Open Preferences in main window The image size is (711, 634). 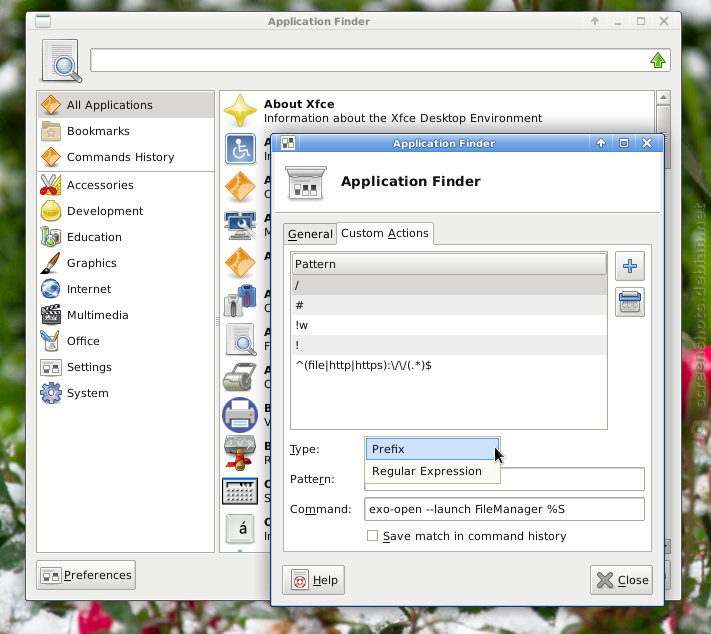pos(86,575)
